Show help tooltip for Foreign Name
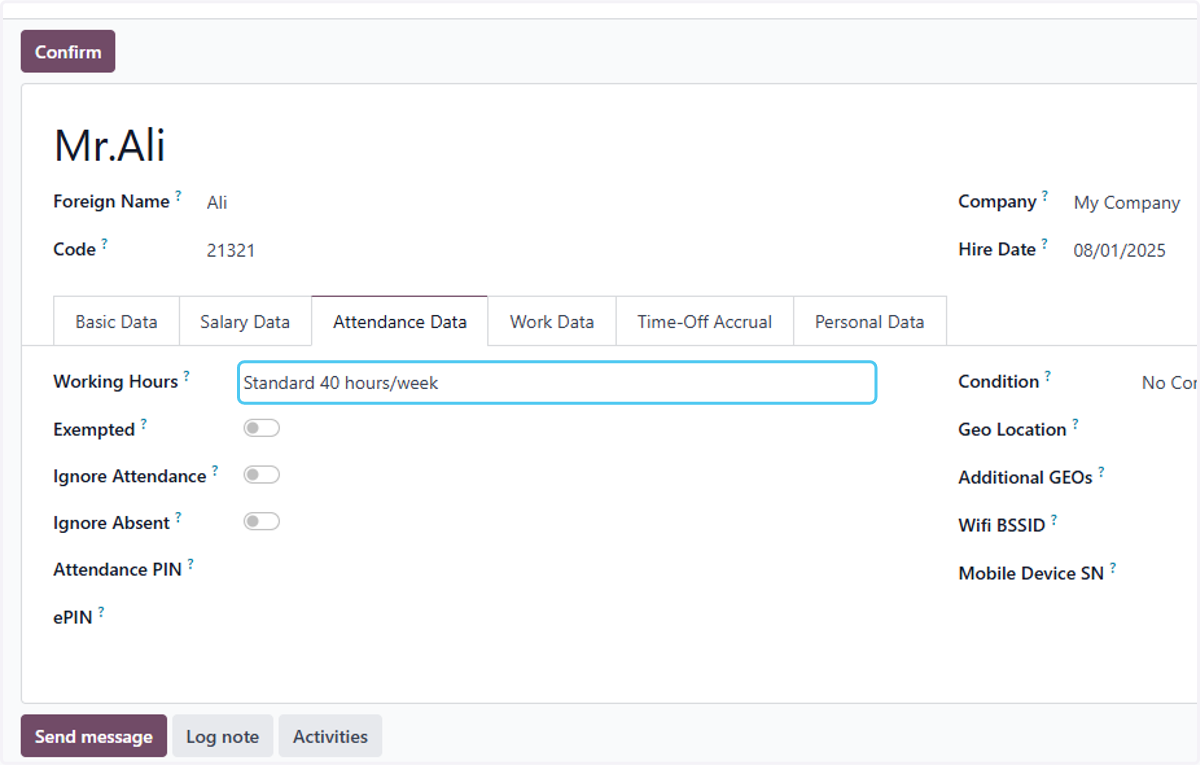 point(179,196)
